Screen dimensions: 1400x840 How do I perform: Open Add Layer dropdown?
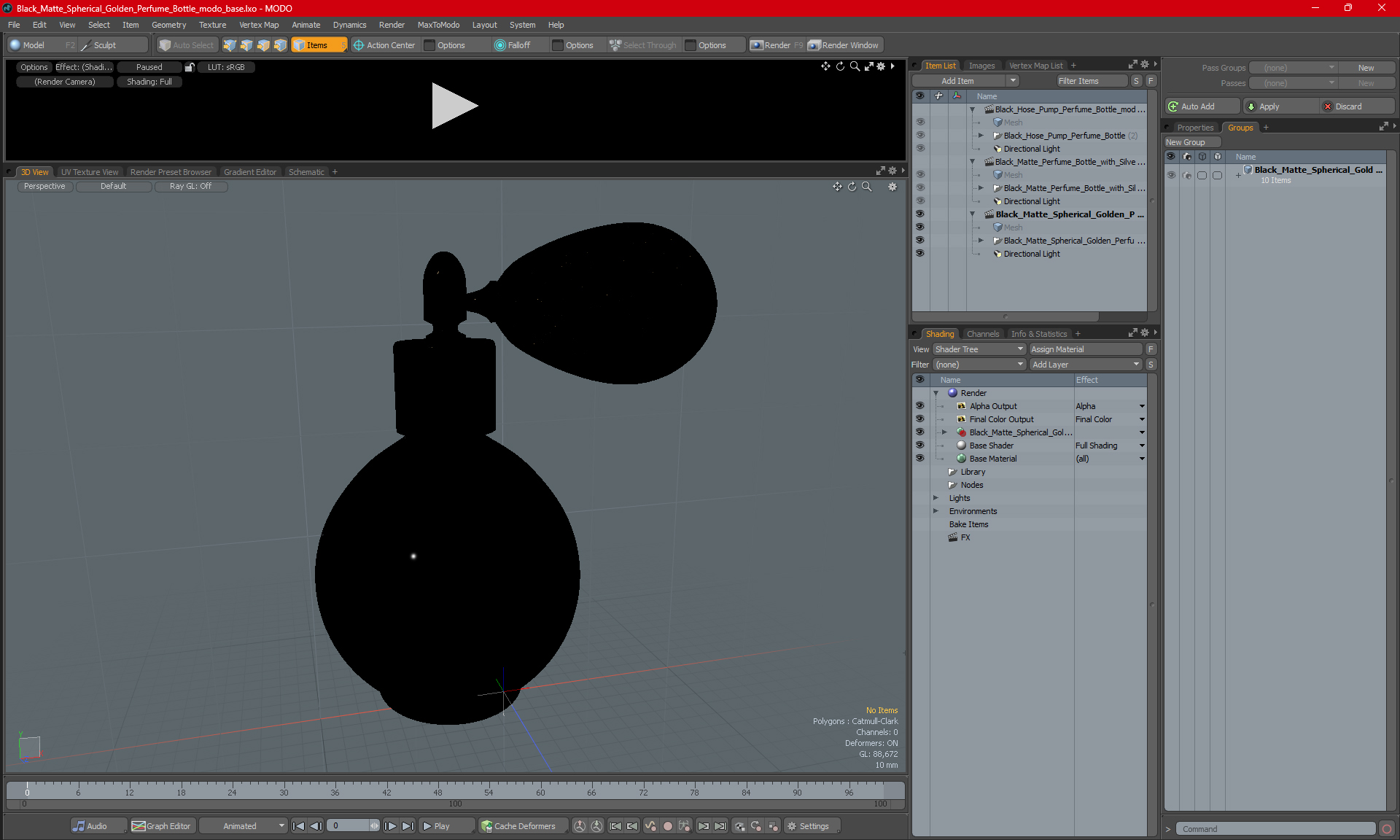click(x=1086, y=365)
